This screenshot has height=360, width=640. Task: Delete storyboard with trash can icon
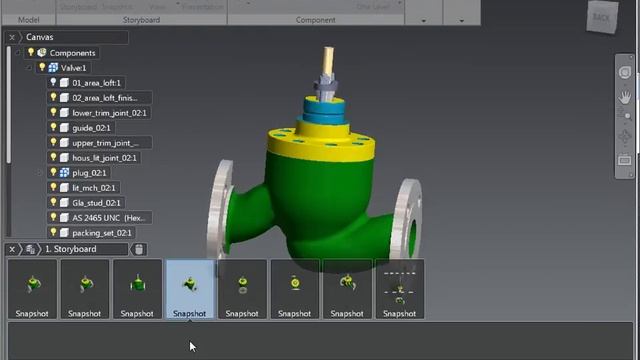point(139,249)
